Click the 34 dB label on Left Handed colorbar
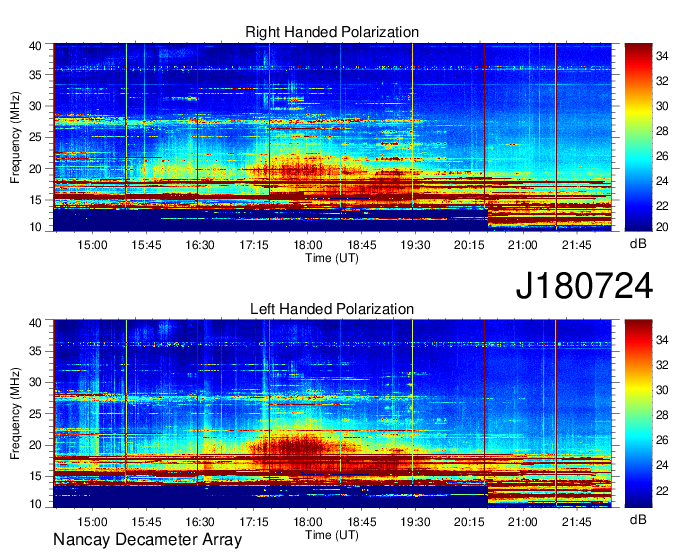 (662, 340)
